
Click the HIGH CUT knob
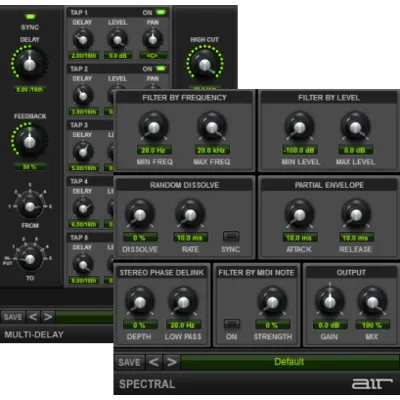tap(205, 64)
